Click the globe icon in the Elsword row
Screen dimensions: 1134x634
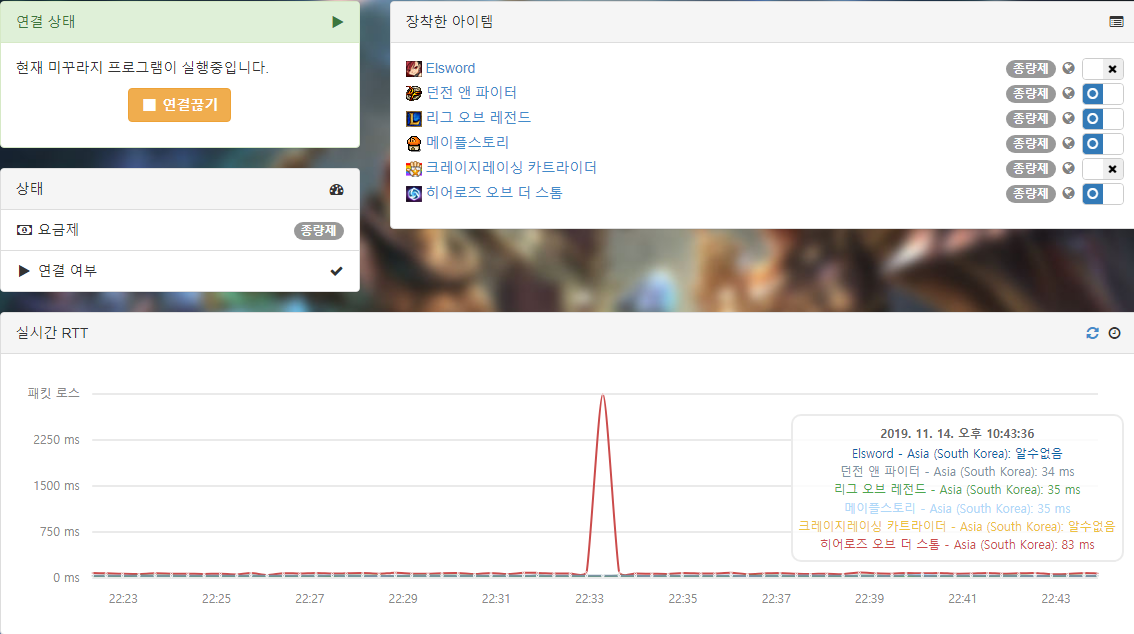coord(1068,68)
